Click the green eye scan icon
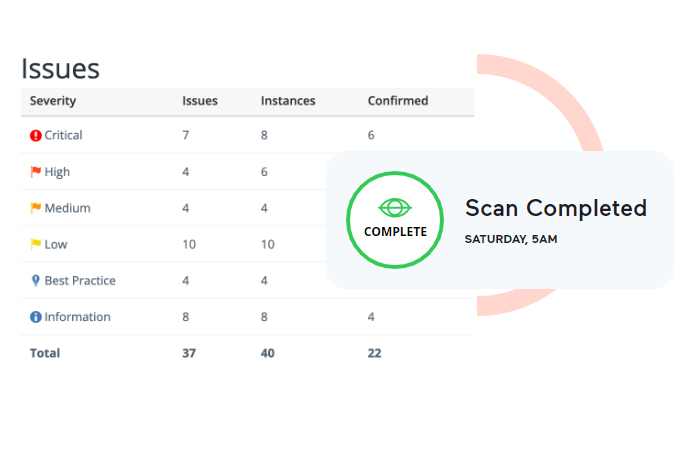The image size is (687, 451). [395, 208]
